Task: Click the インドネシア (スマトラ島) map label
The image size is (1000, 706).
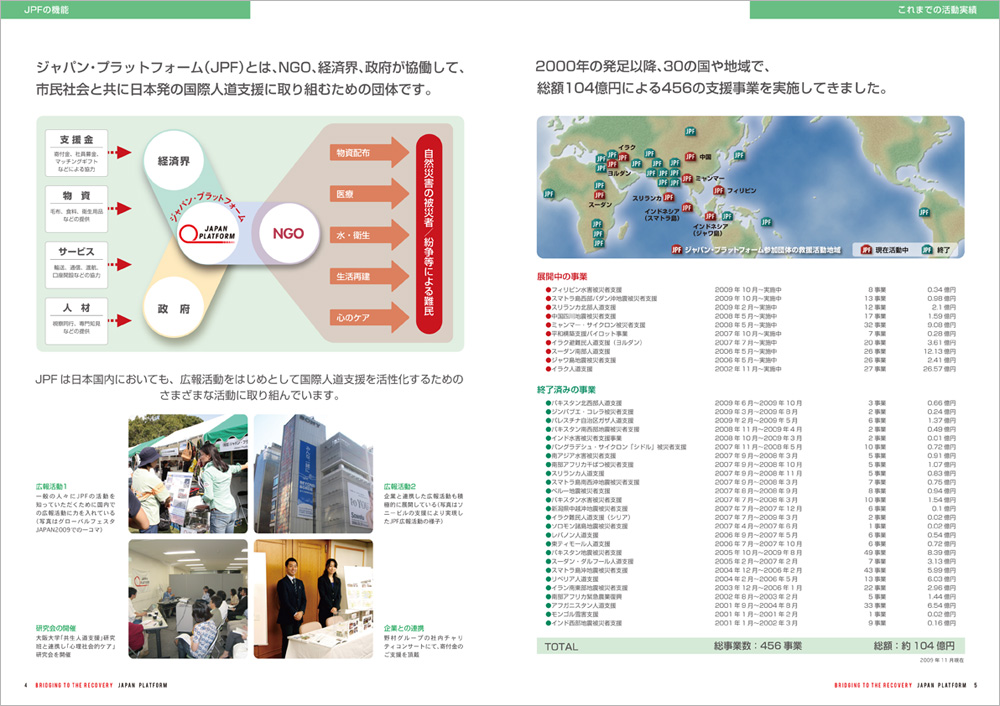Action: pos(662,214)
